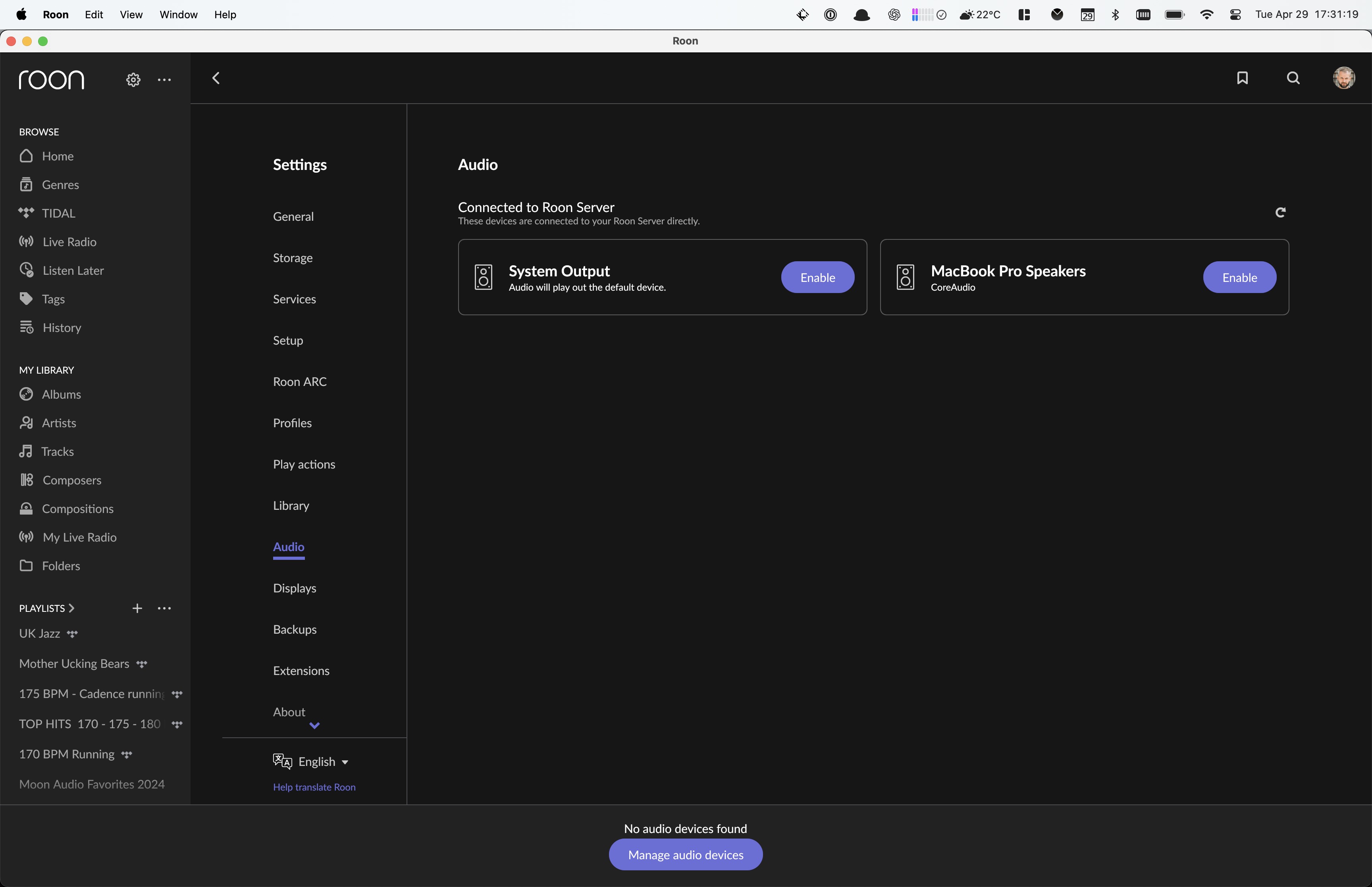
Task: Select the Library settings tab
Action: tap(291, 506)
